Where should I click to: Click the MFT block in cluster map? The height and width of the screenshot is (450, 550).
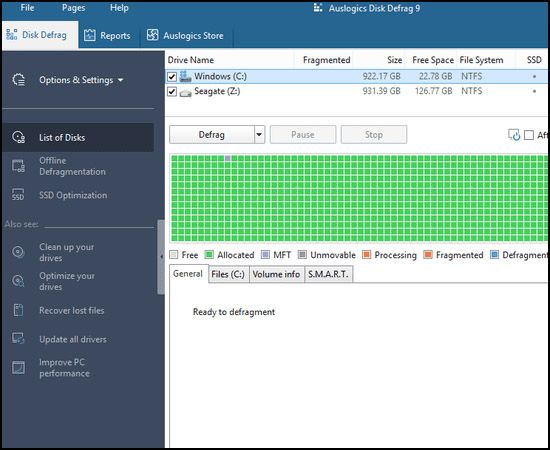click(x=228, y=159)
